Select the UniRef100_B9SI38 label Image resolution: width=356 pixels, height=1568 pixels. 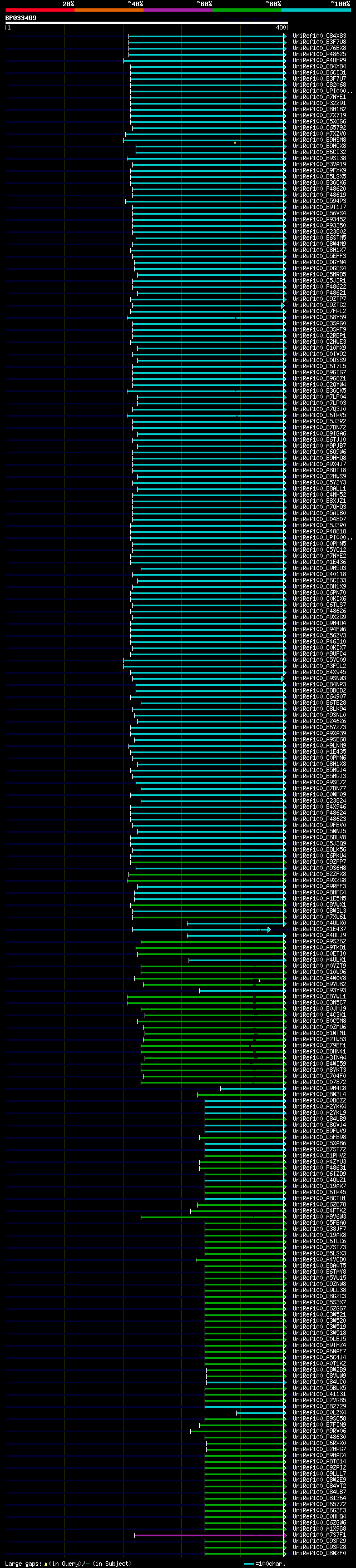click(319, 159)
